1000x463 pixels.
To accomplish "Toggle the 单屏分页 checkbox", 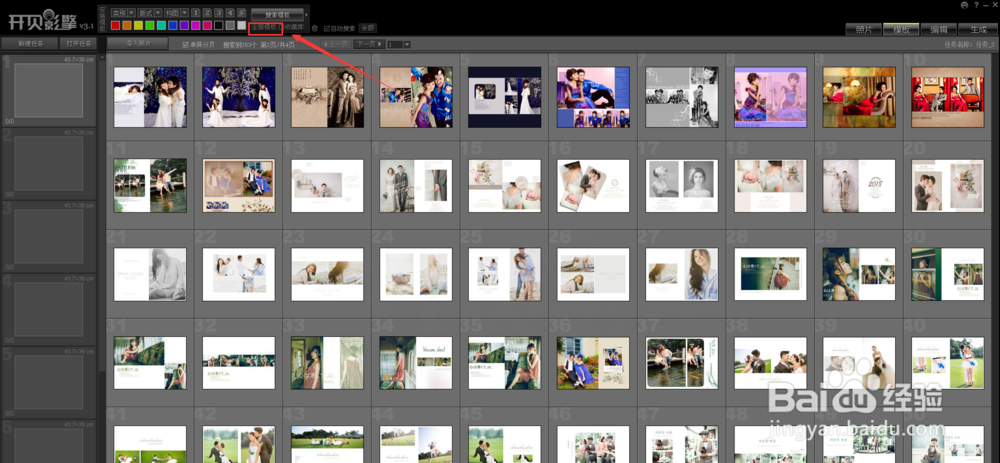I will 186,45.
